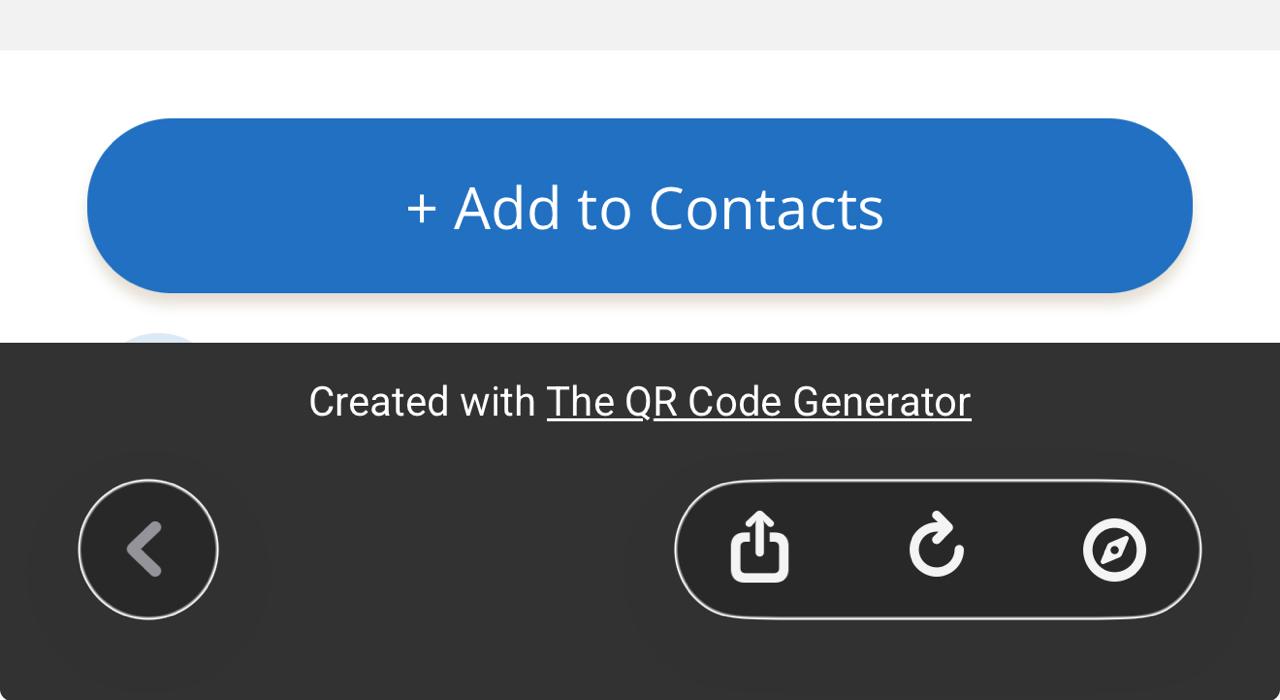Tap the Add to Contacts button

click(x=640, y=206)
